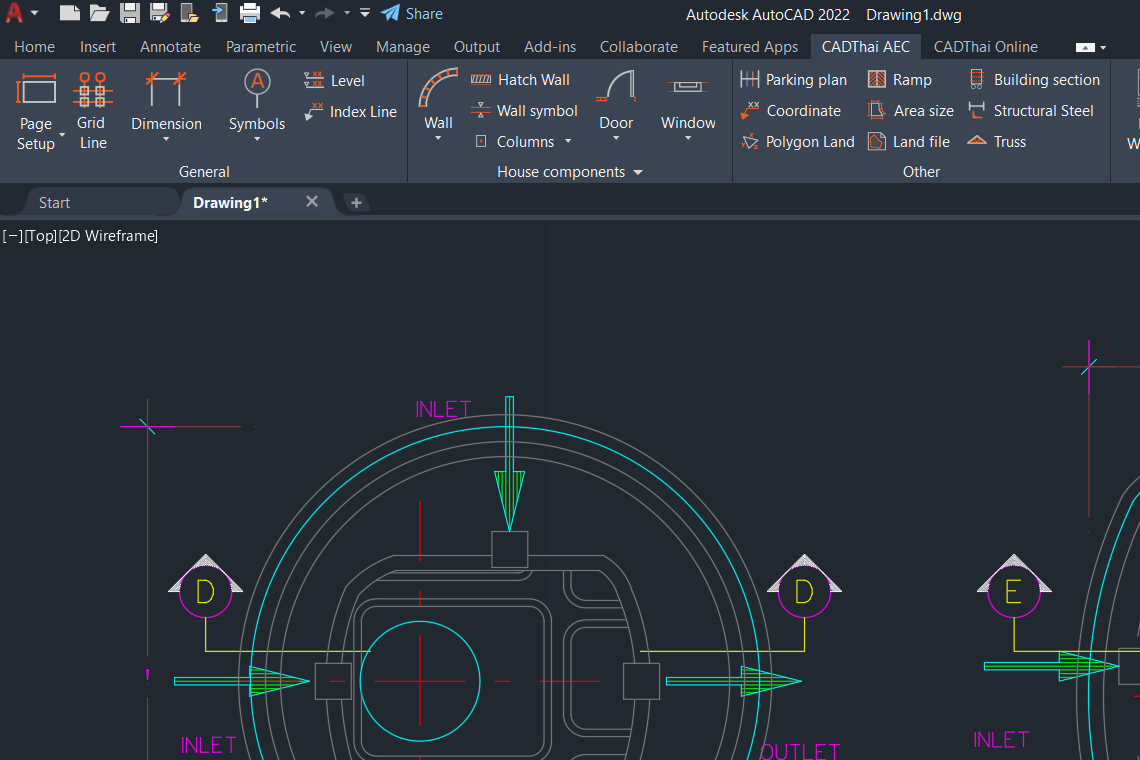Click the Truss tool
The width and height of the screenshot is (1140, 760).
(997, 142)
